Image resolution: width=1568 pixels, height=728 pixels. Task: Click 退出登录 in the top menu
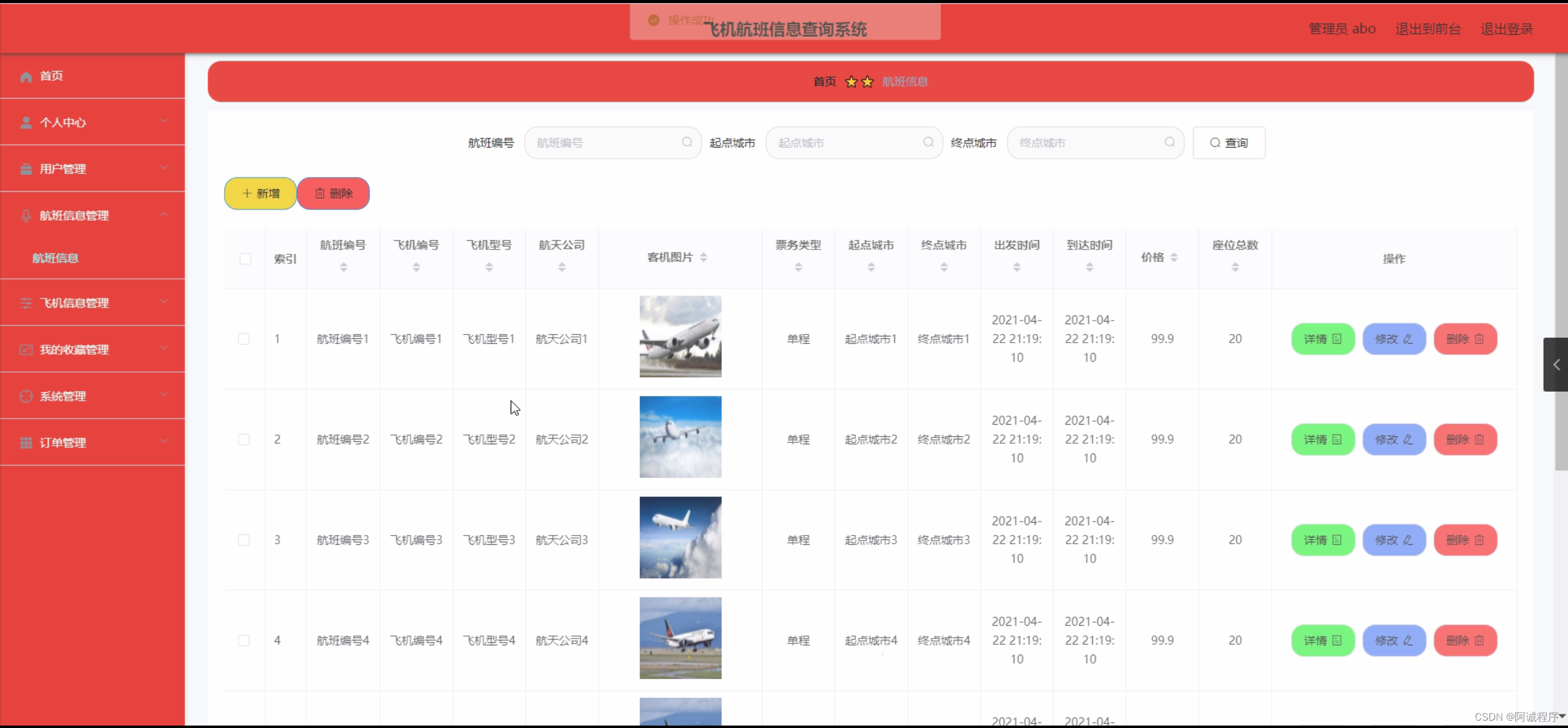[1506, 28]
